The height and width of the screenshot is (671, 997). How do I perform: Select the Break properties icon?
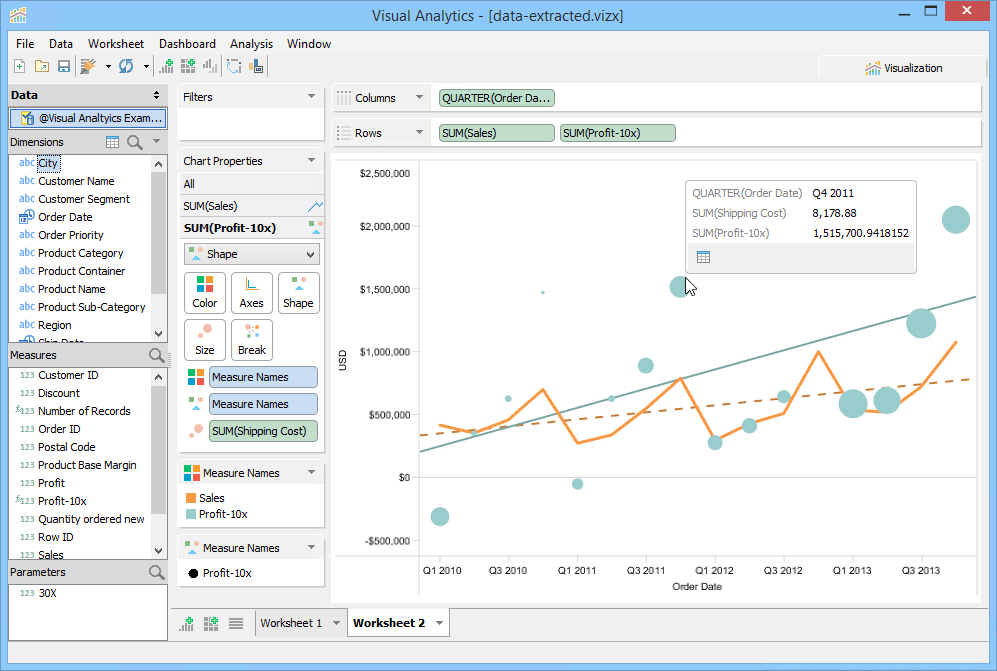(251, 340)
